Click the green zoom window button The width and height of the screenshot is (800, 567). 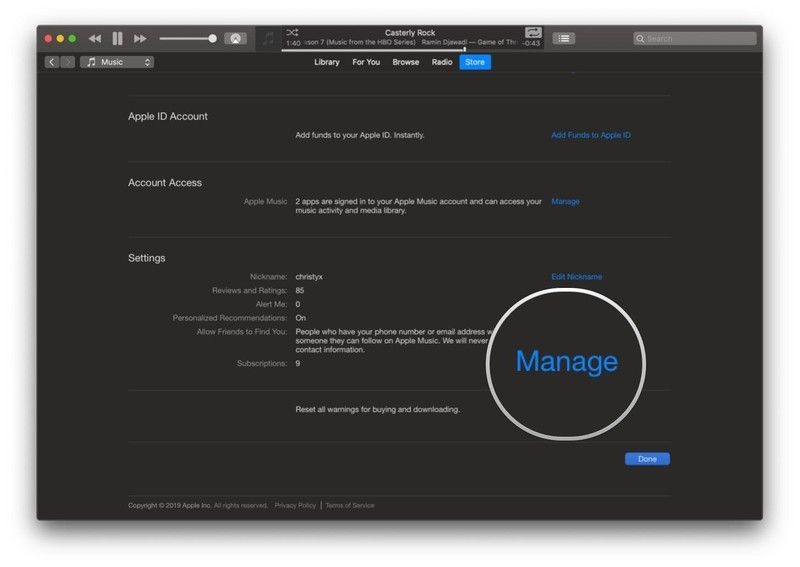72,39
